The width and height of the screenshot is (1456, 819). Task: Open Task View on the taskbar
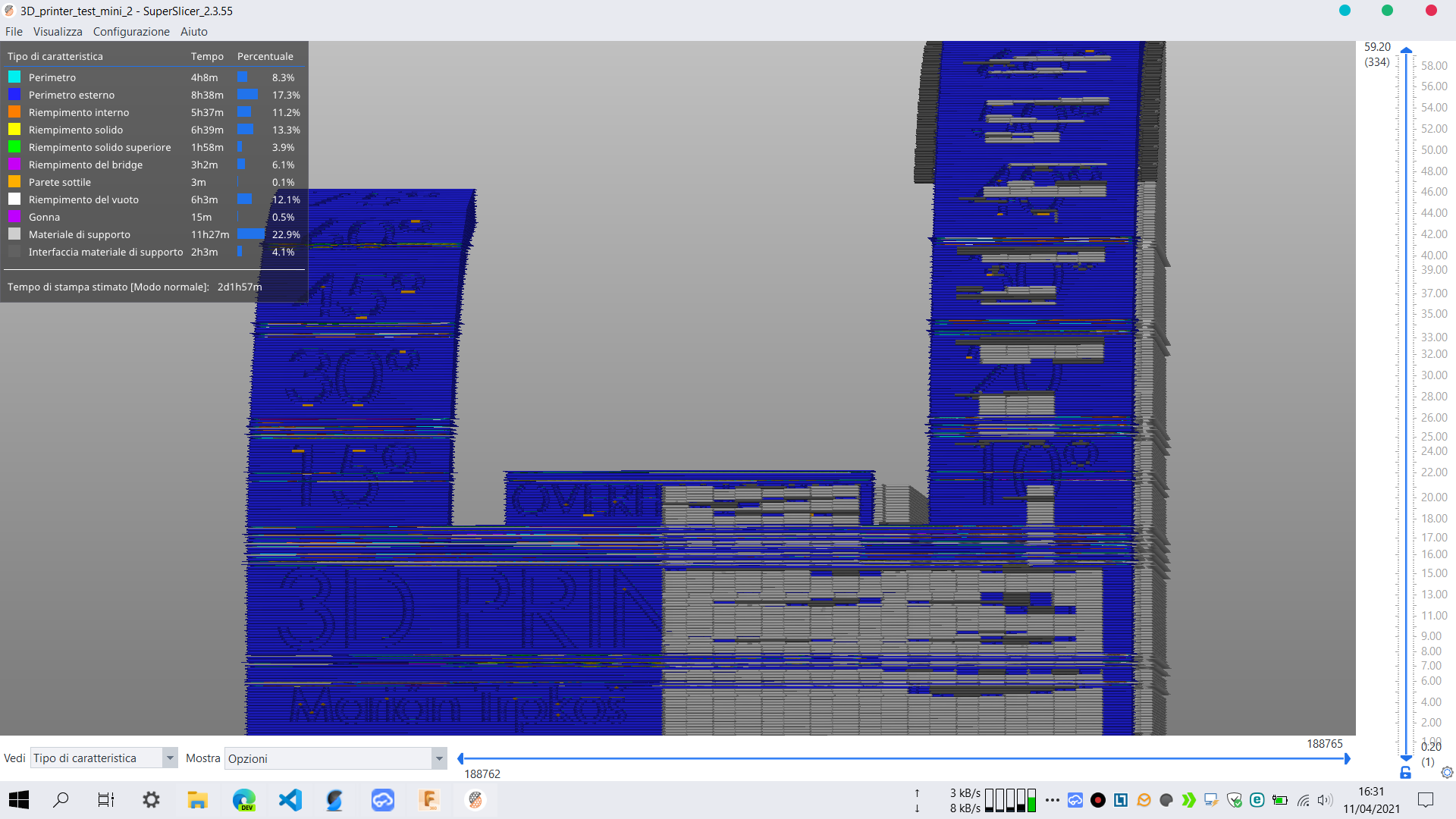point(106,800)
